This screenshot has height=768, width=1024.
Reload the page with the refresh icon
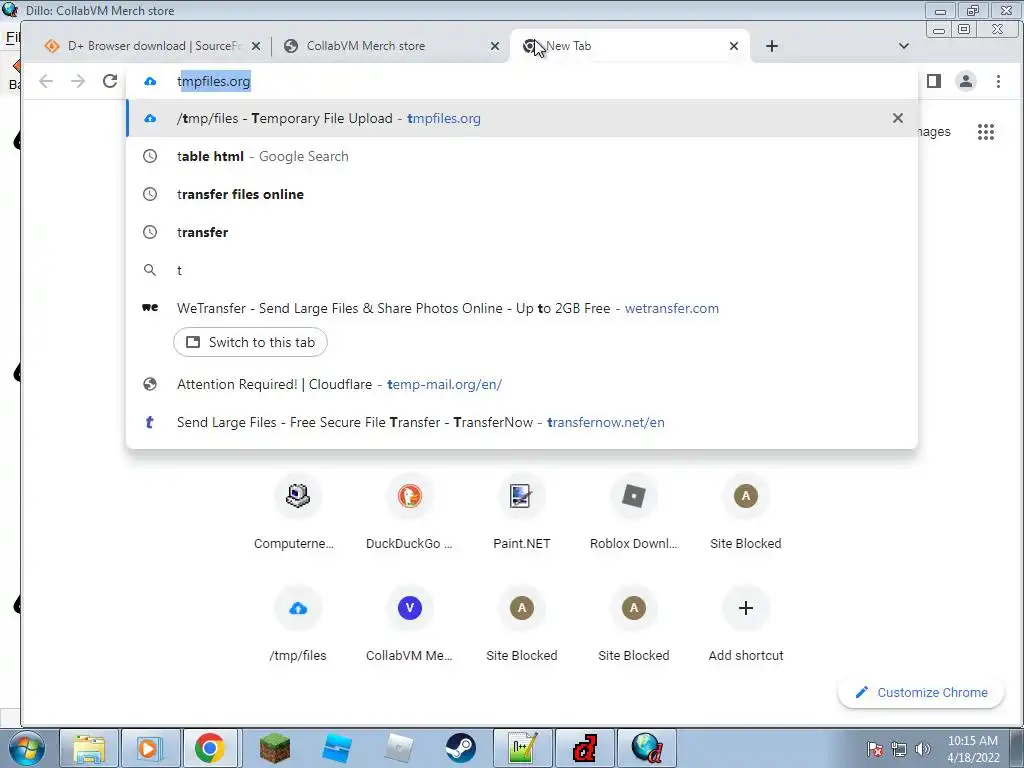click(110, 81)
